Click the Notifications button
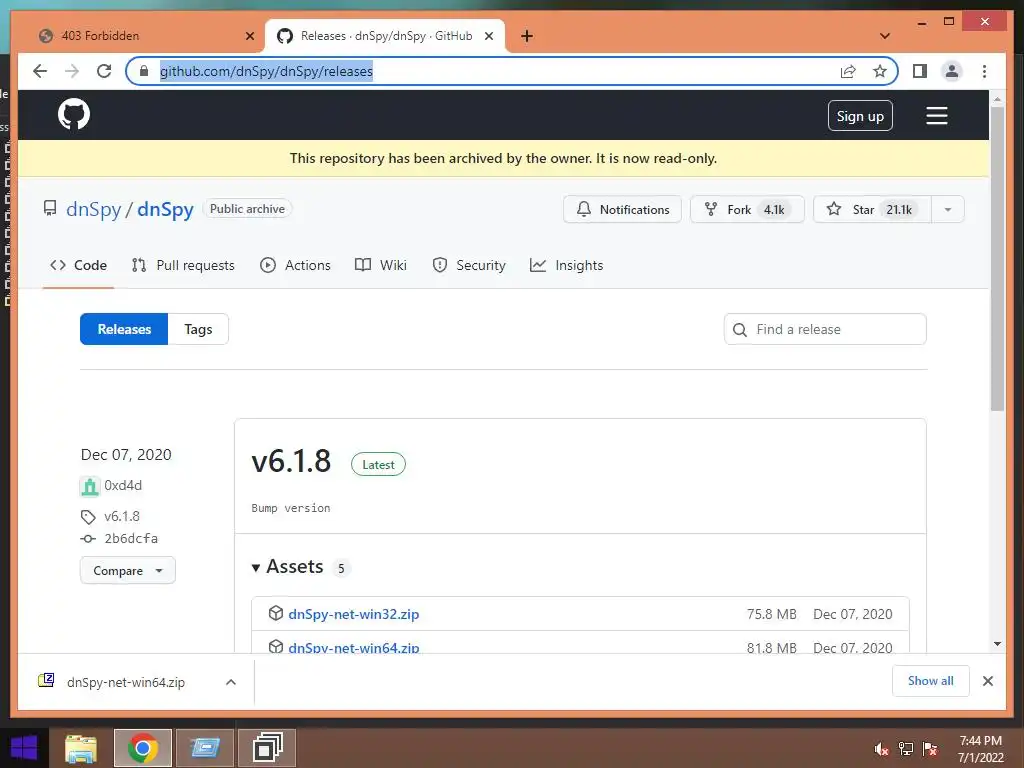The width and height of the screenshot is (1024, 768). 622,210
